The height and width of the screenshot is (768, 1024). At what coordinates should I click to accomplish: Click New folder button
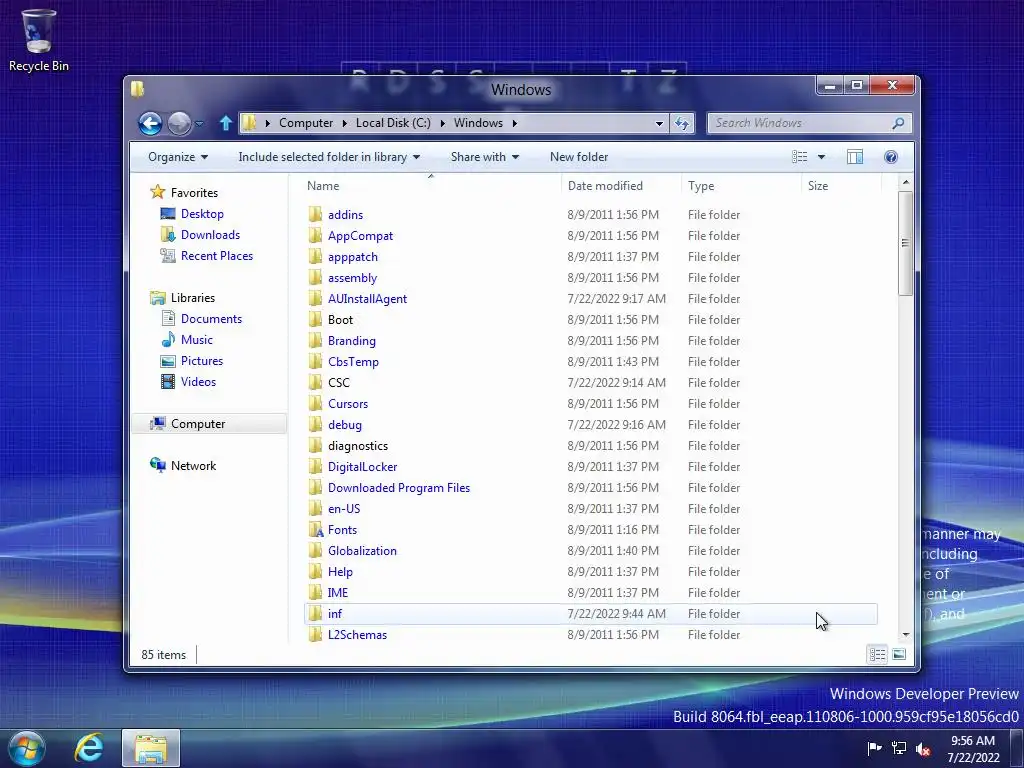tap(579, 157)
